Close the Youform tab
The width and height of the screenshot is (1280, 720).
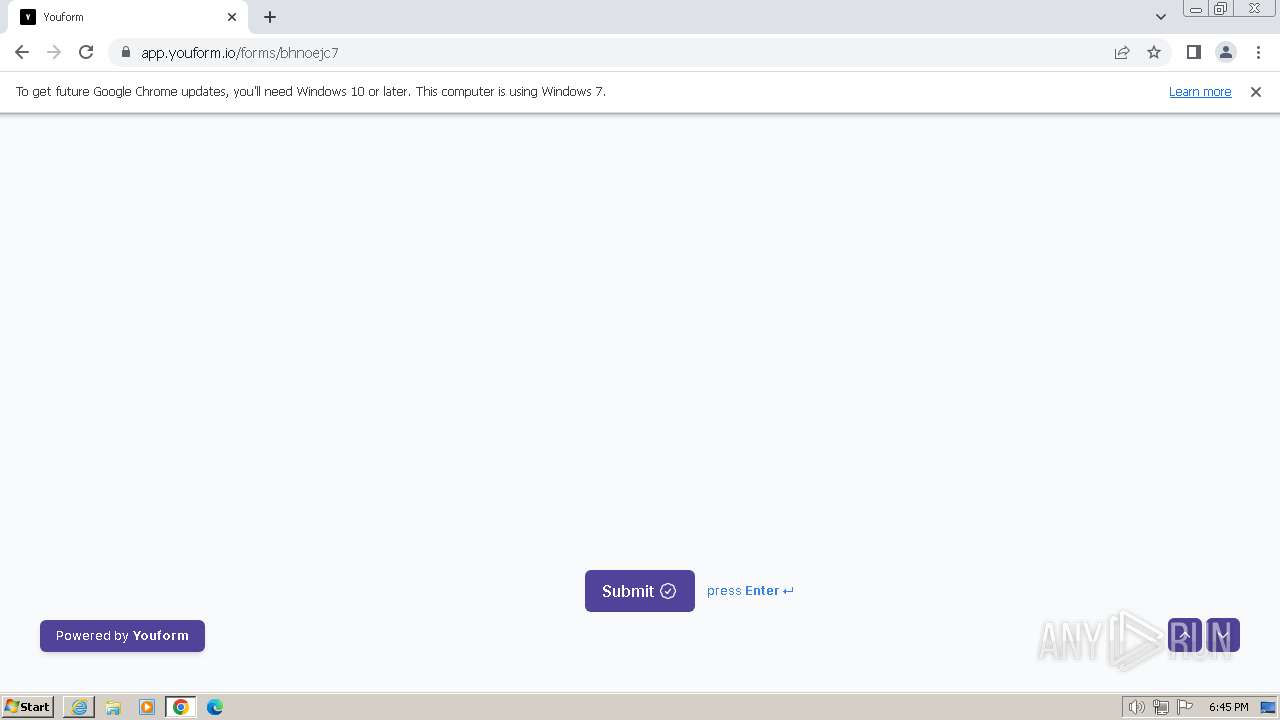[x=232, y=17]
